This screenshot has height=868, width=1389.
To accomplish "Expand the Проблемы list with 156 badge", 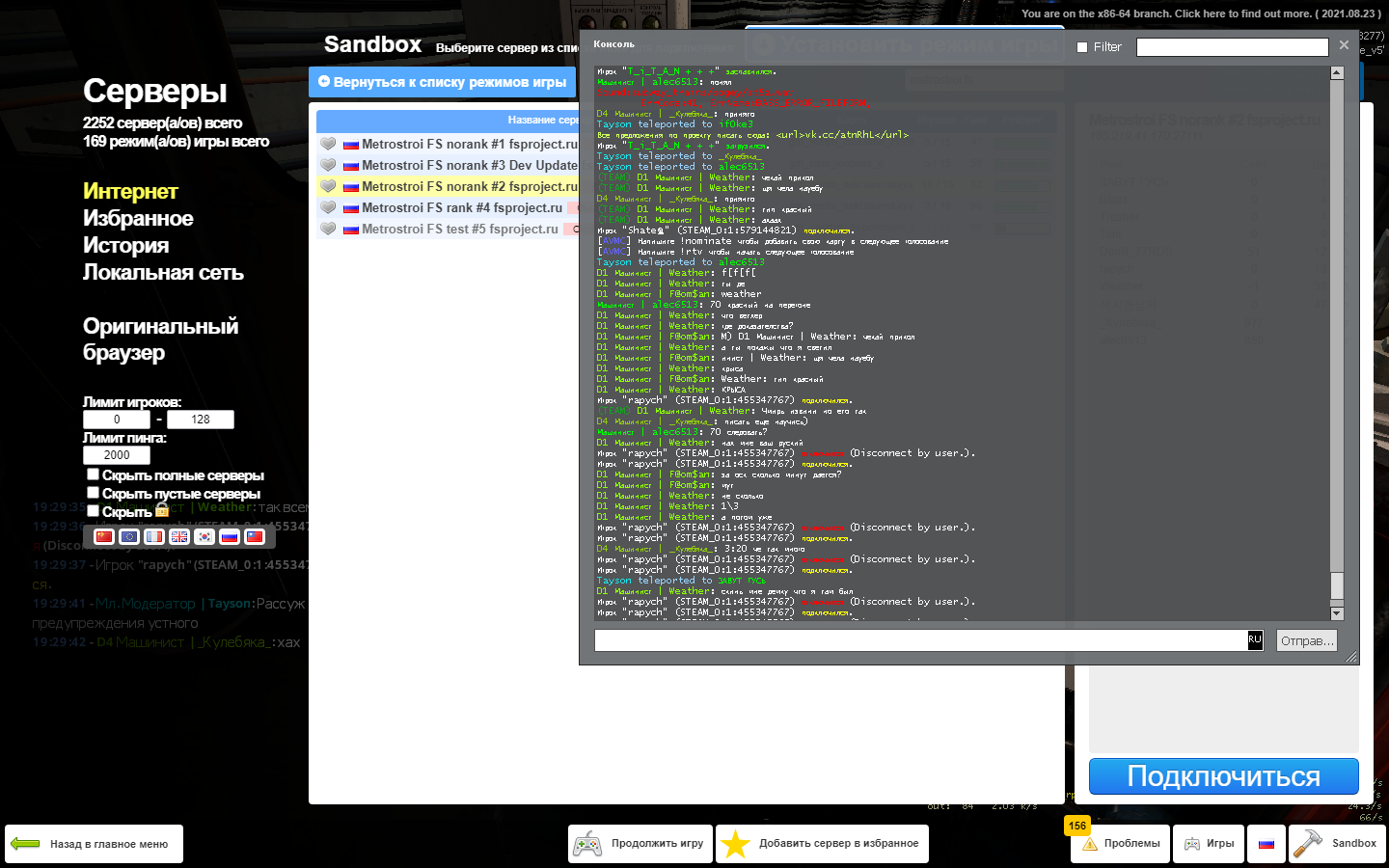I will [x=1120, y=844].
